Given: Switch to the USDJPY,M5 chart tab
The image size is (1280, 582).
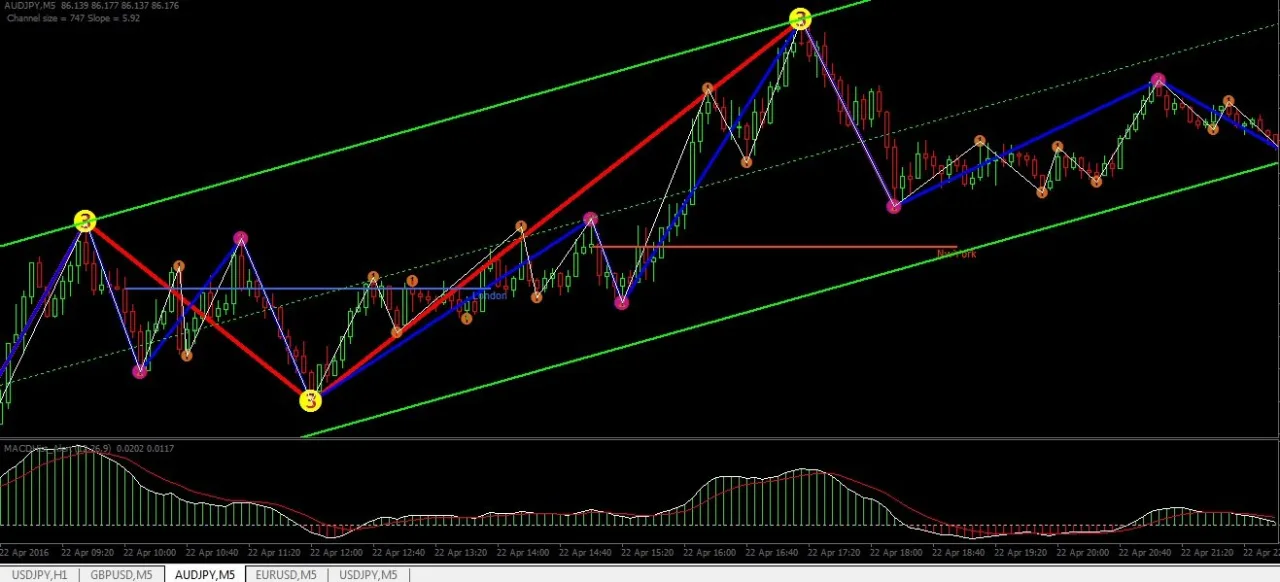Looking at the screenshot, I should pos(368,574).
